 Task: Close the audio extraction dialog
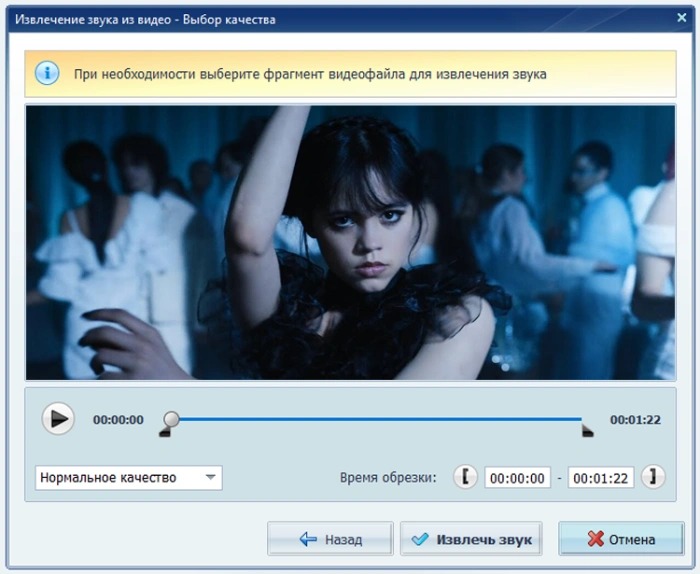click(682, 18)
